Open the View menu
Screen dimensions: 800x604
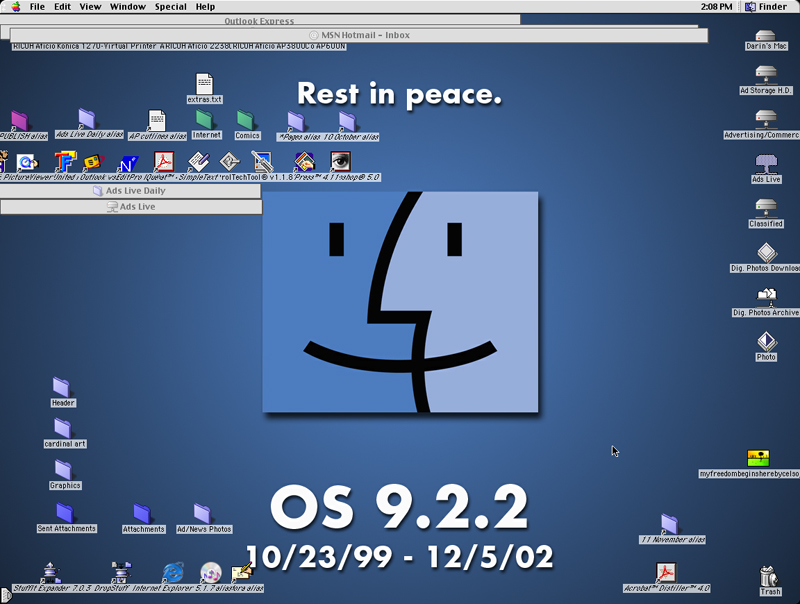[x=90, y=7]
